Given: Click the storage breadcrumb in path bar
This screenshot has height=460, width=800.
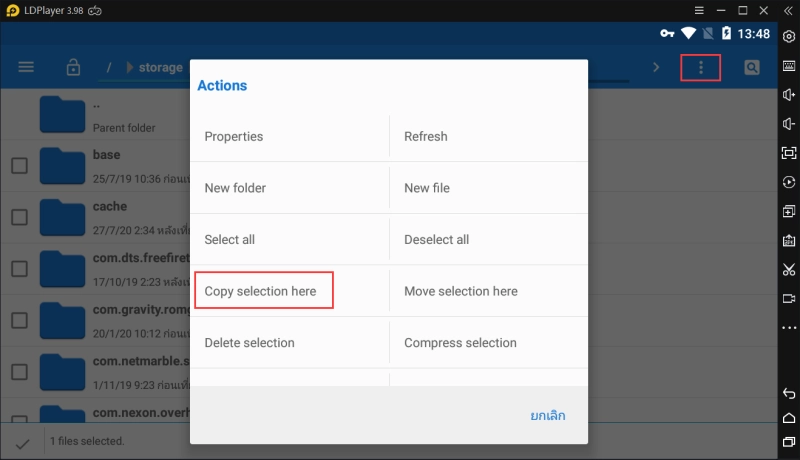Looking at the screenshot, I should coord(160,68).
